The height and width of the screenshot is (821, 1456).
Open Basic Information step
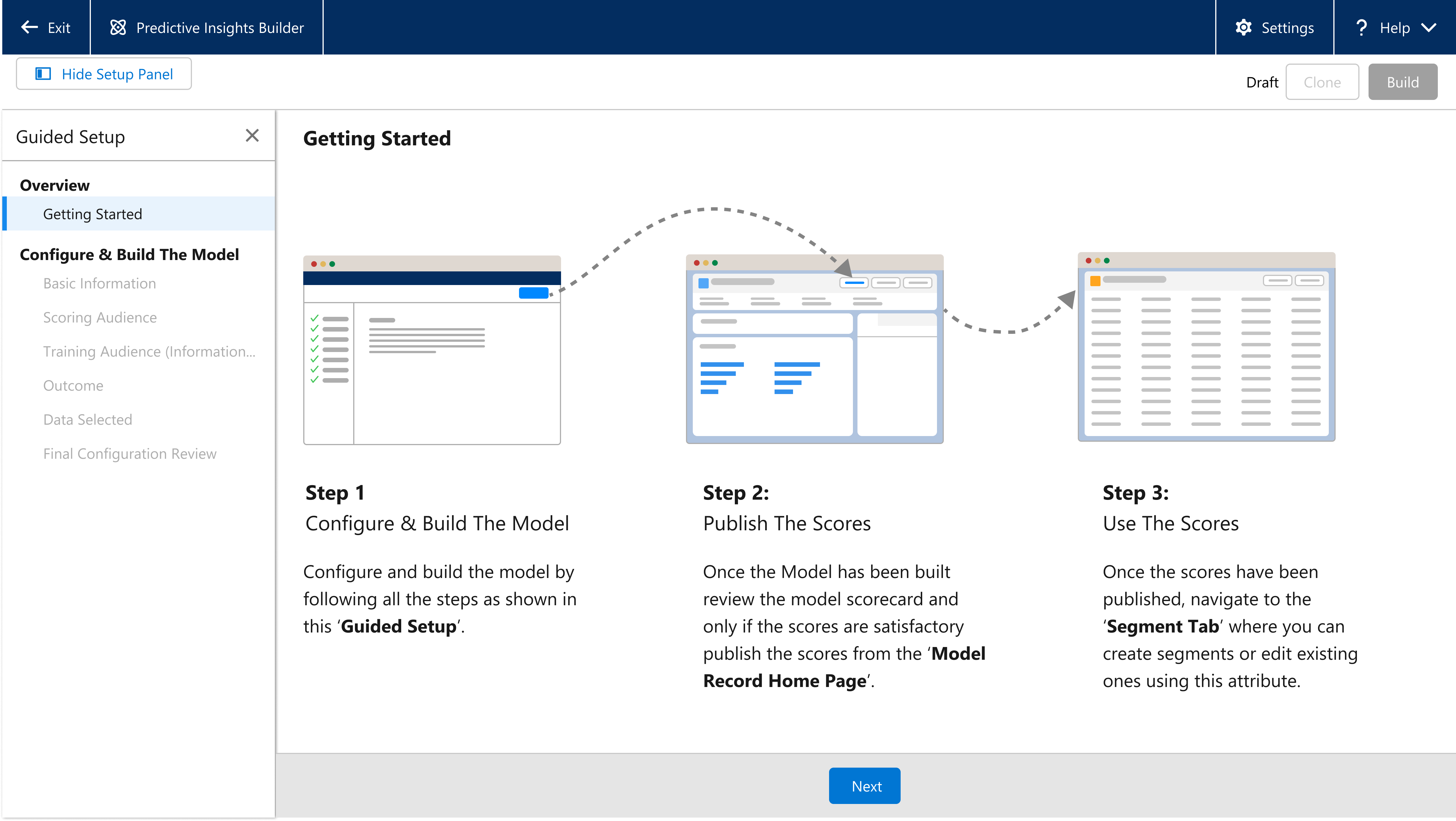(x=99, y=283)
